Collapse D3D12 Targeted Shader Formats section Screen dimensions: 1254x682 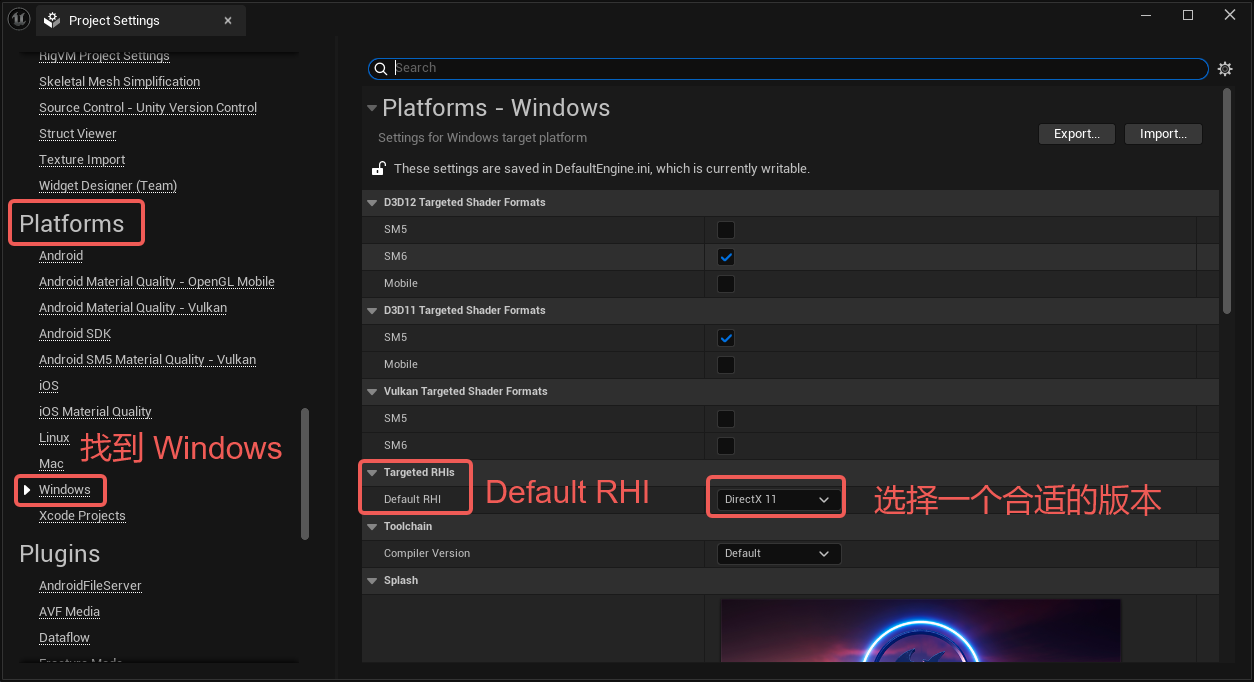(x=372, y=202)
